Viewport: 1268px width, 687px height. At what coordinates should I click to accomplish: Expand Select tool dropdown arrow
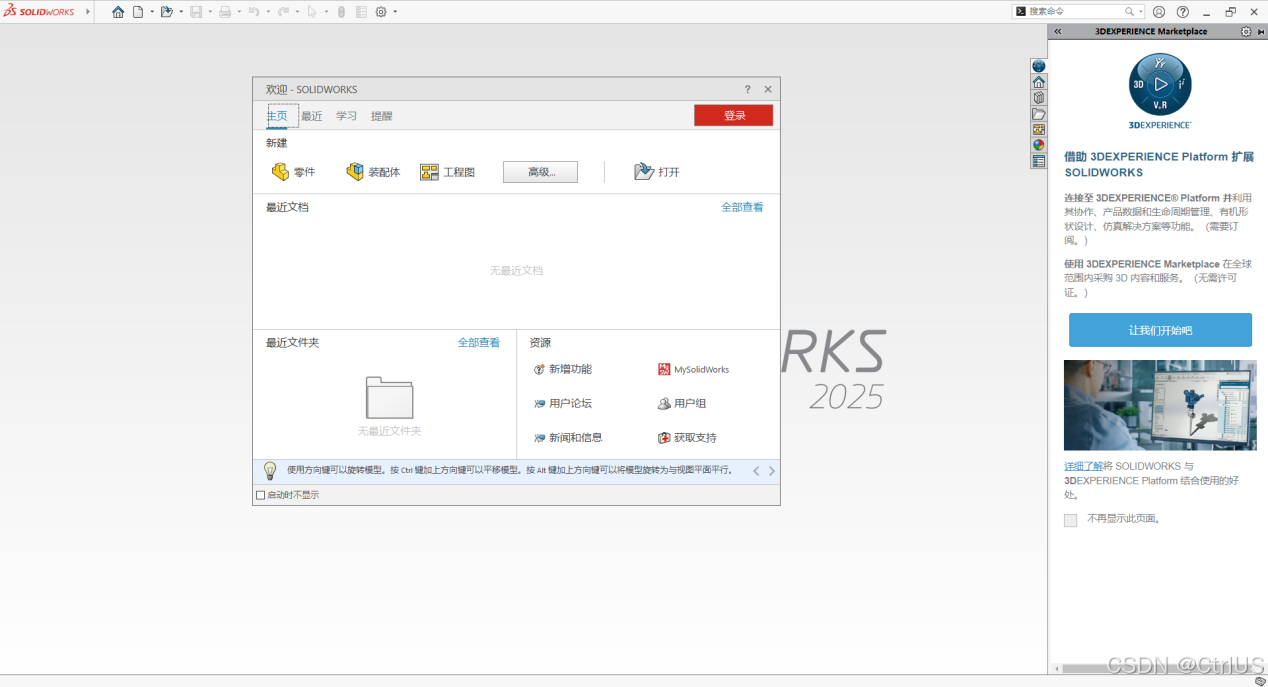click(x=326, y=12)
